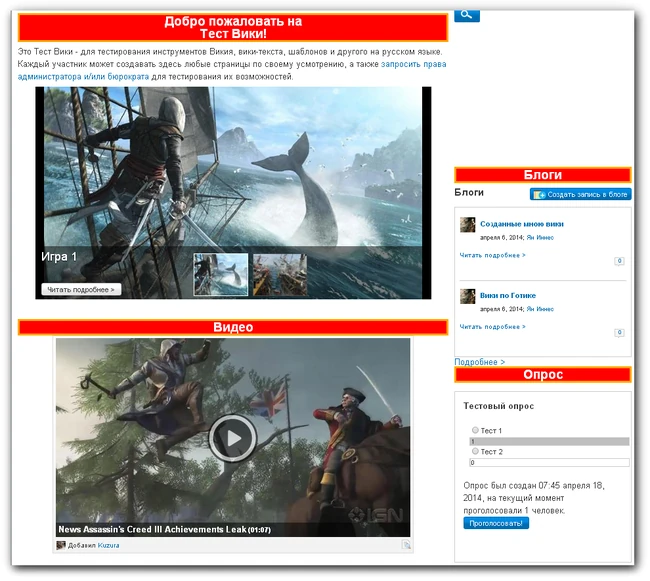
Task: Click the 'Опрос' section header
Action: click(543, 375)
